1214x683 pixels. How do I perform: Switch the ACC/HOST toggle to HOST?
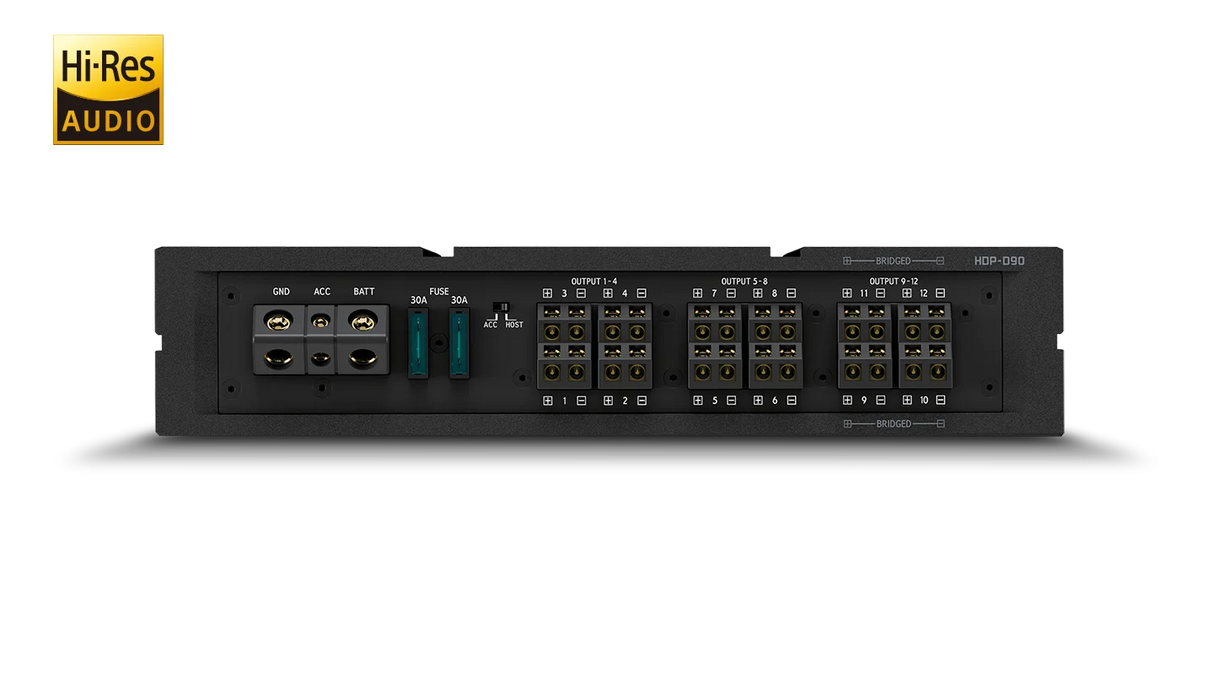pos(506,306)
